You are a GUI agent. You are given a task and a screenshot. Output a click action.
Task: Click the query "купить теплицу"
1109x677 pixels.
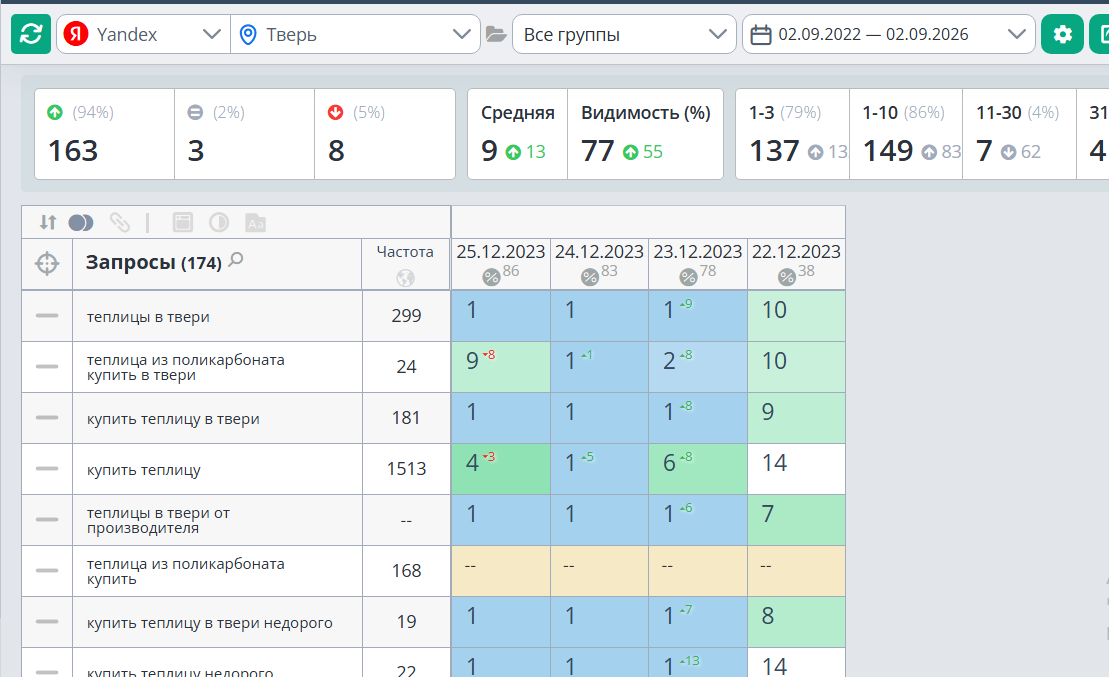click(144, 470)
